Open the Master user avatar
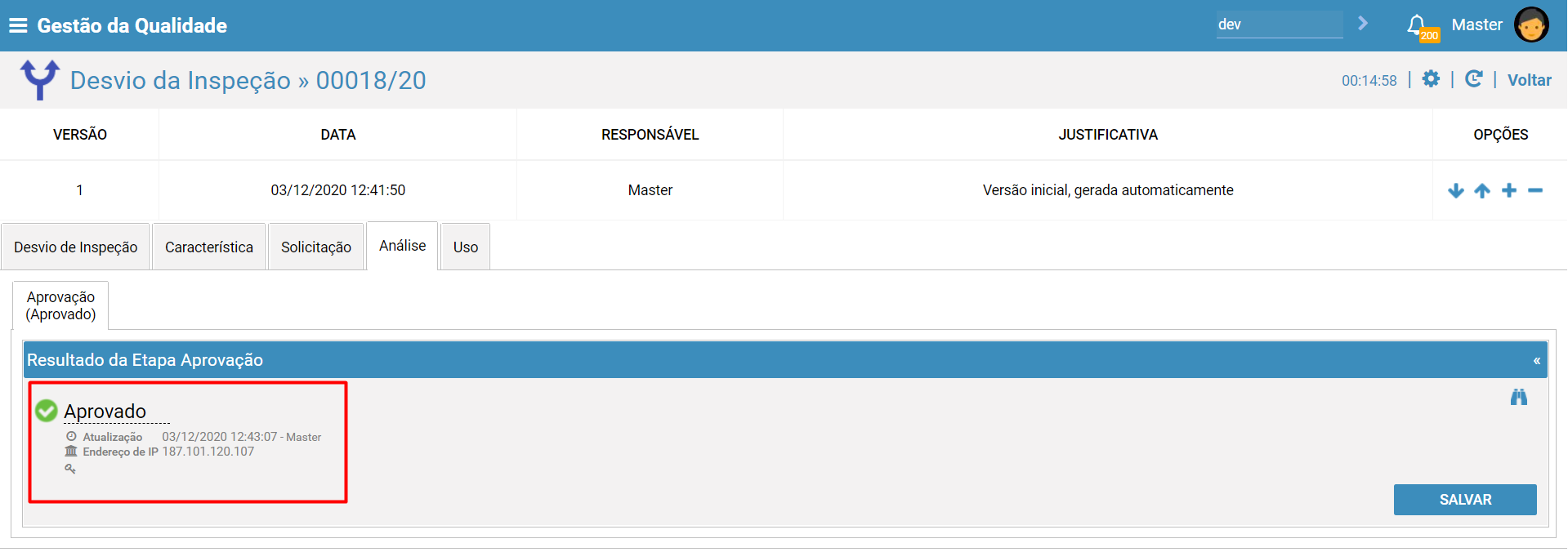 click(1531, 24)
